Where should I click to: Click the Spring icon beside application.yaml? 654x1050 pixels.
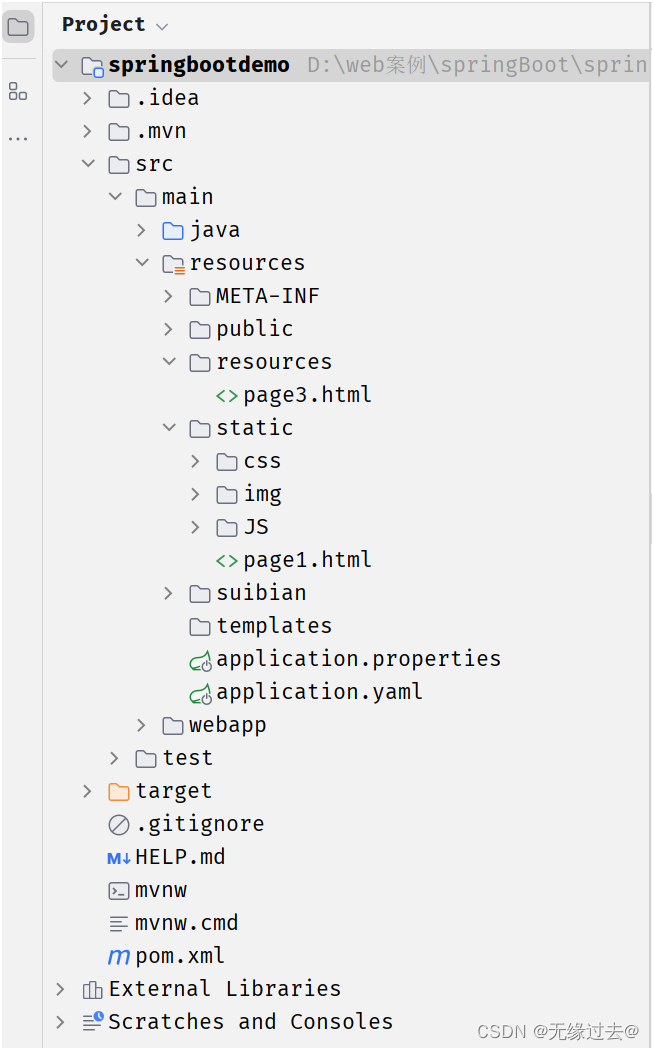(200, 691)
